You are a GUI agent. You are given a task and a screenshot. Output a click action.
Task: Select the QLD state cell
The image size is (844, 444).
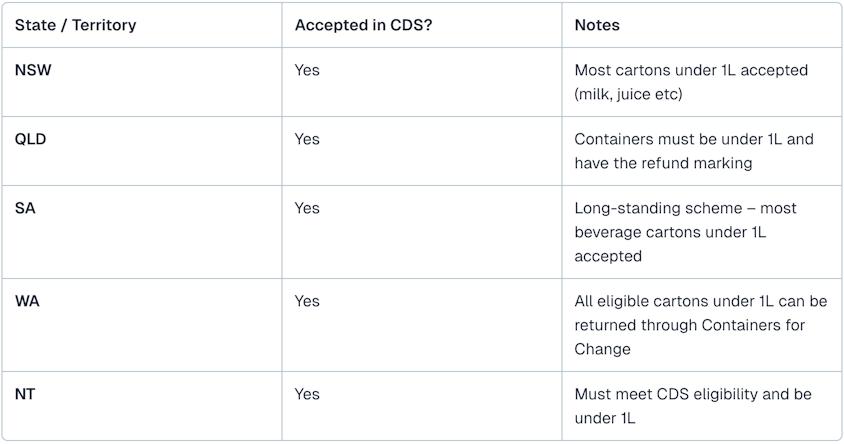pos(31,139)
